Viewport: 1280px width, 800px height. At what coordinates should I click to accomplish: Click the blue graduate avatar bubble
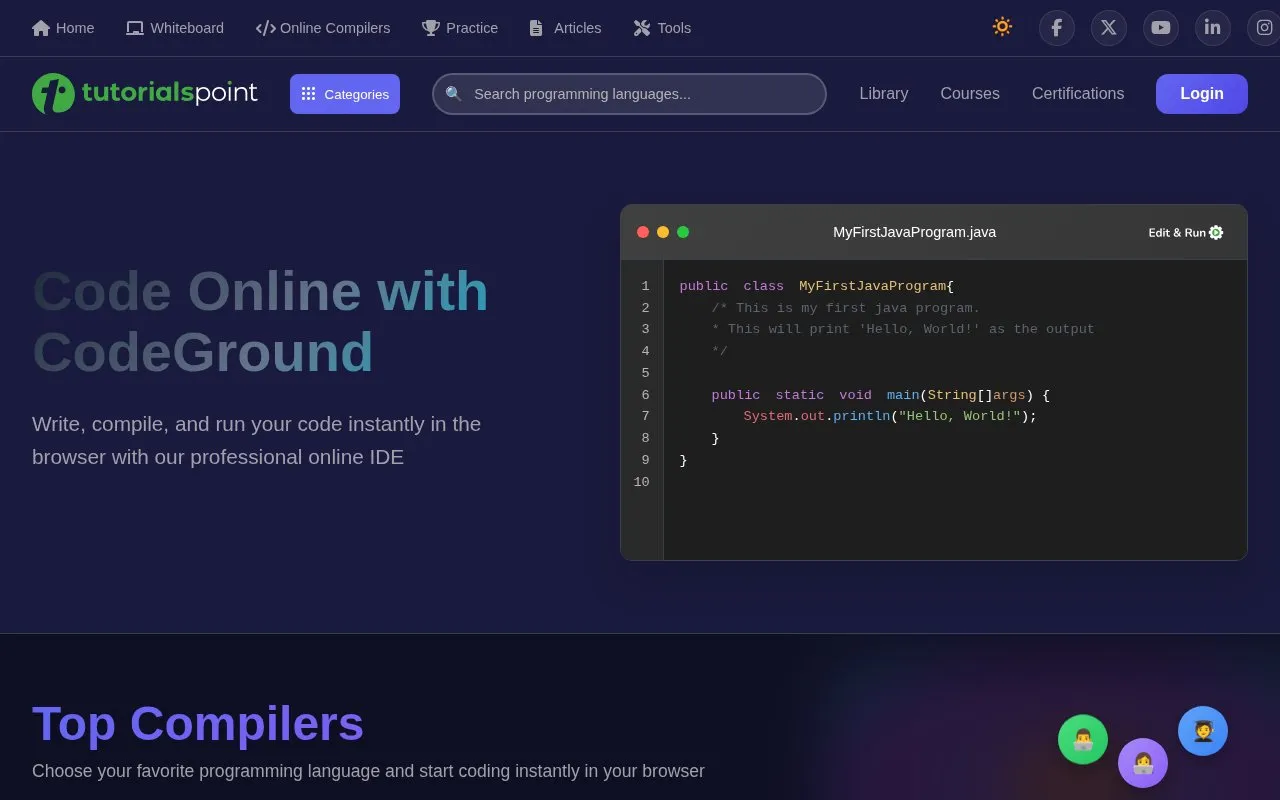tap(1203, 731)
